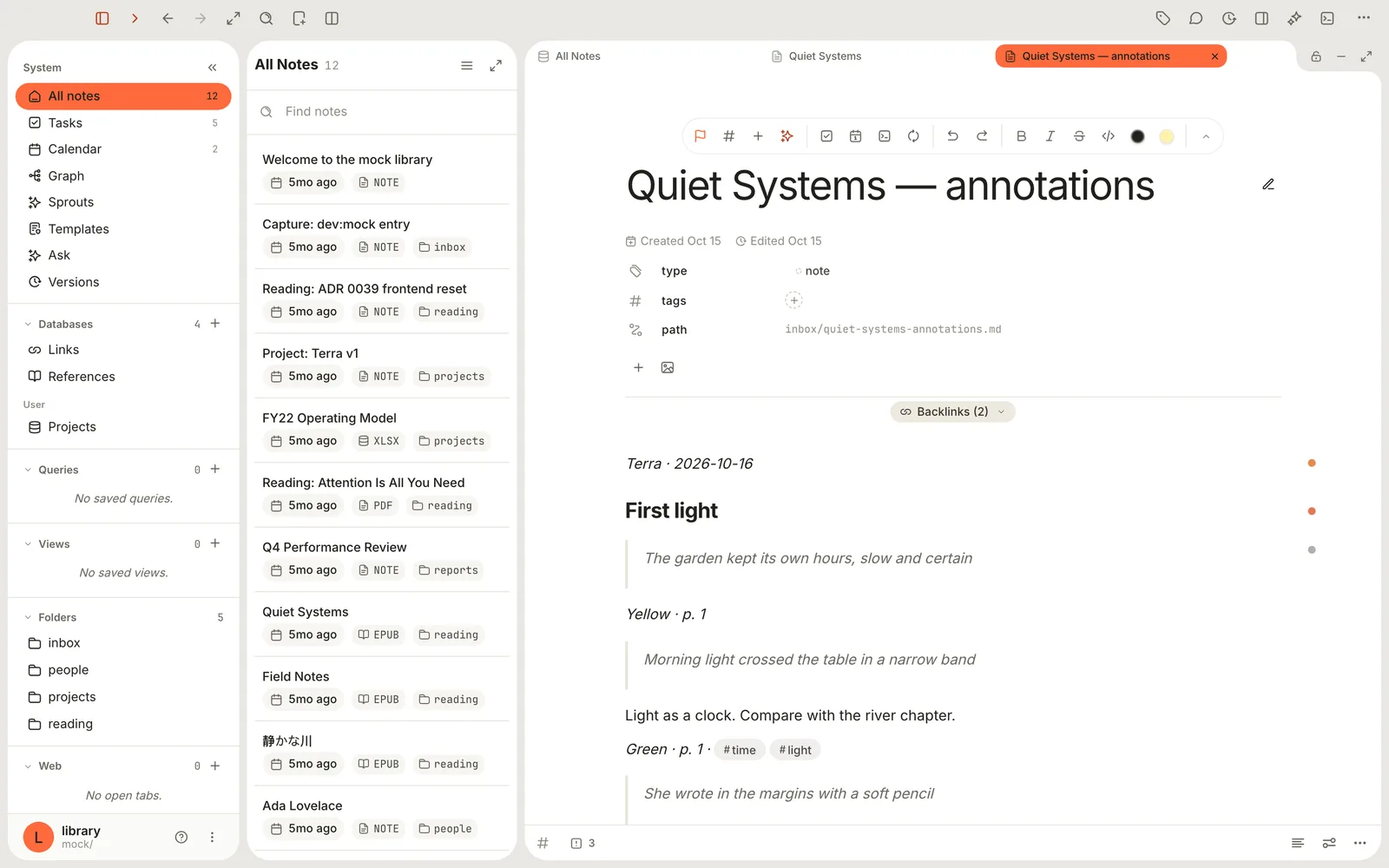This screenshot has height=868, width=1389.
Task: Expand the Backlinks (2) dropdown
Action: tap(952, 411)
